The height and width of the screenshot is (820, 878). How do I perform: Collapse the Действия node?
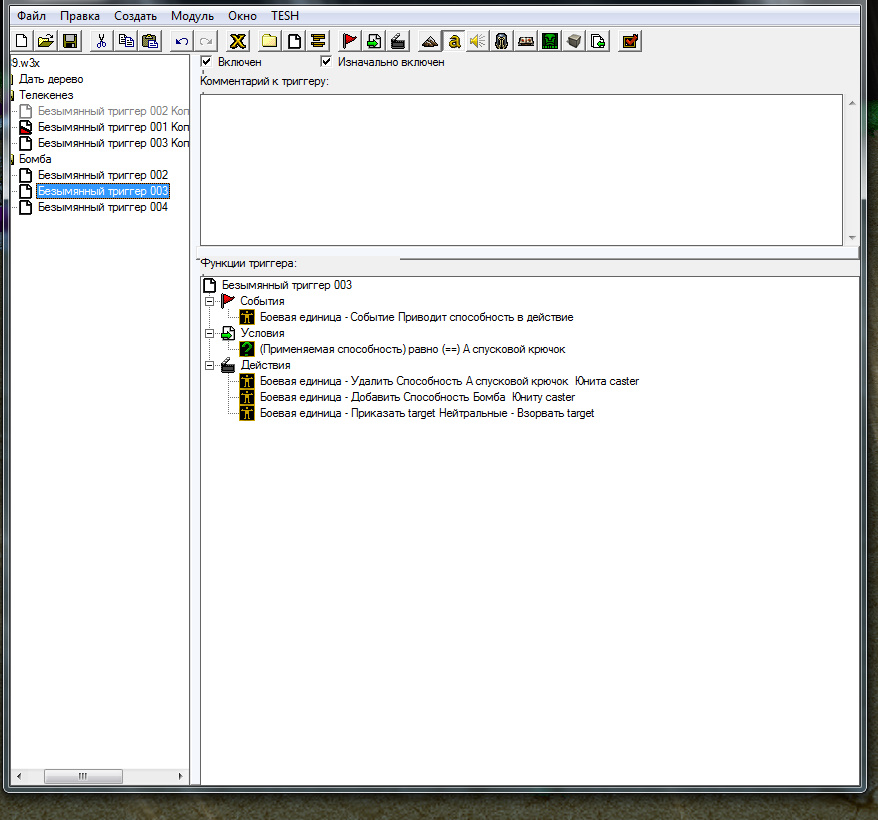point(209,365)
